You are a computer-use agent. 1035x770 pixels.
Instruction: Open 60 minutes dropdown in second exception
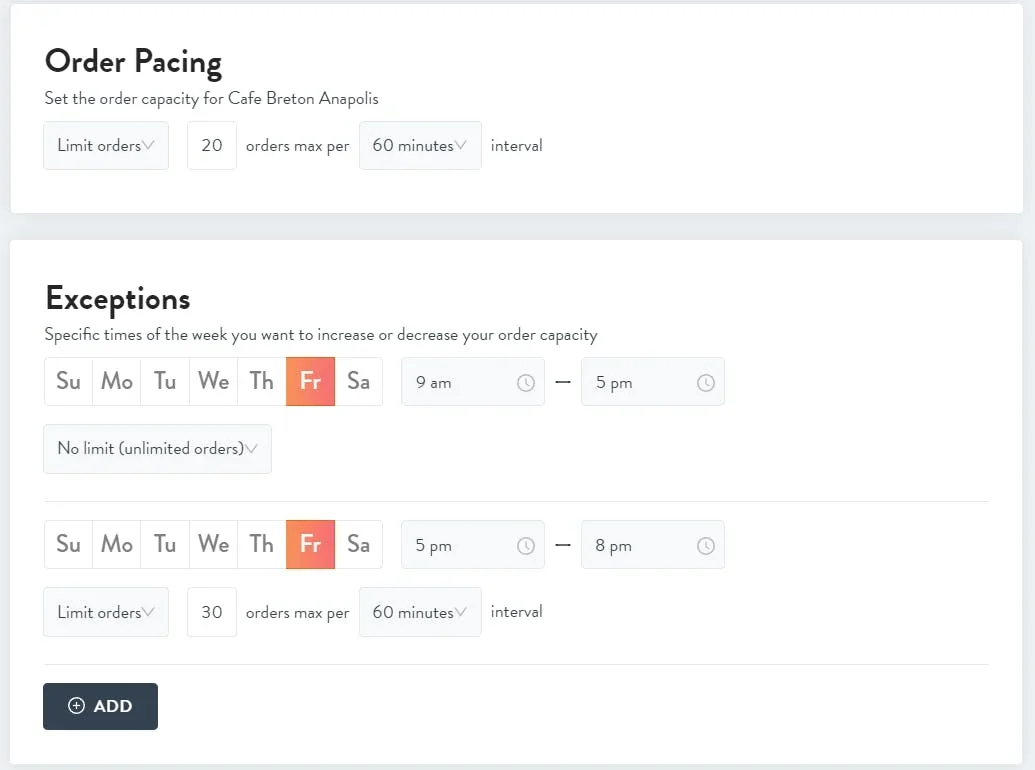[x=420, y=612]
